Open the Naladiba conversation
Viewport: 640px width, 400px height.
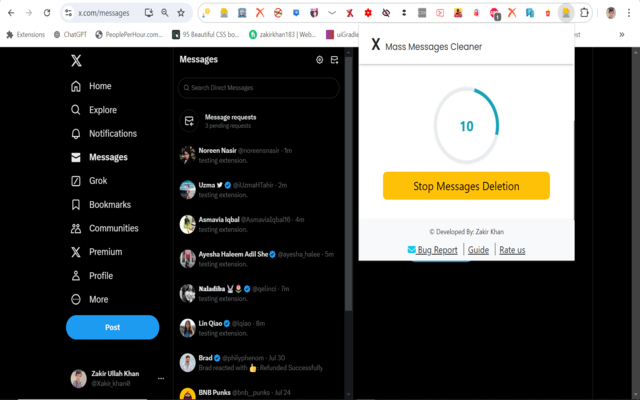tap(259, 293)
